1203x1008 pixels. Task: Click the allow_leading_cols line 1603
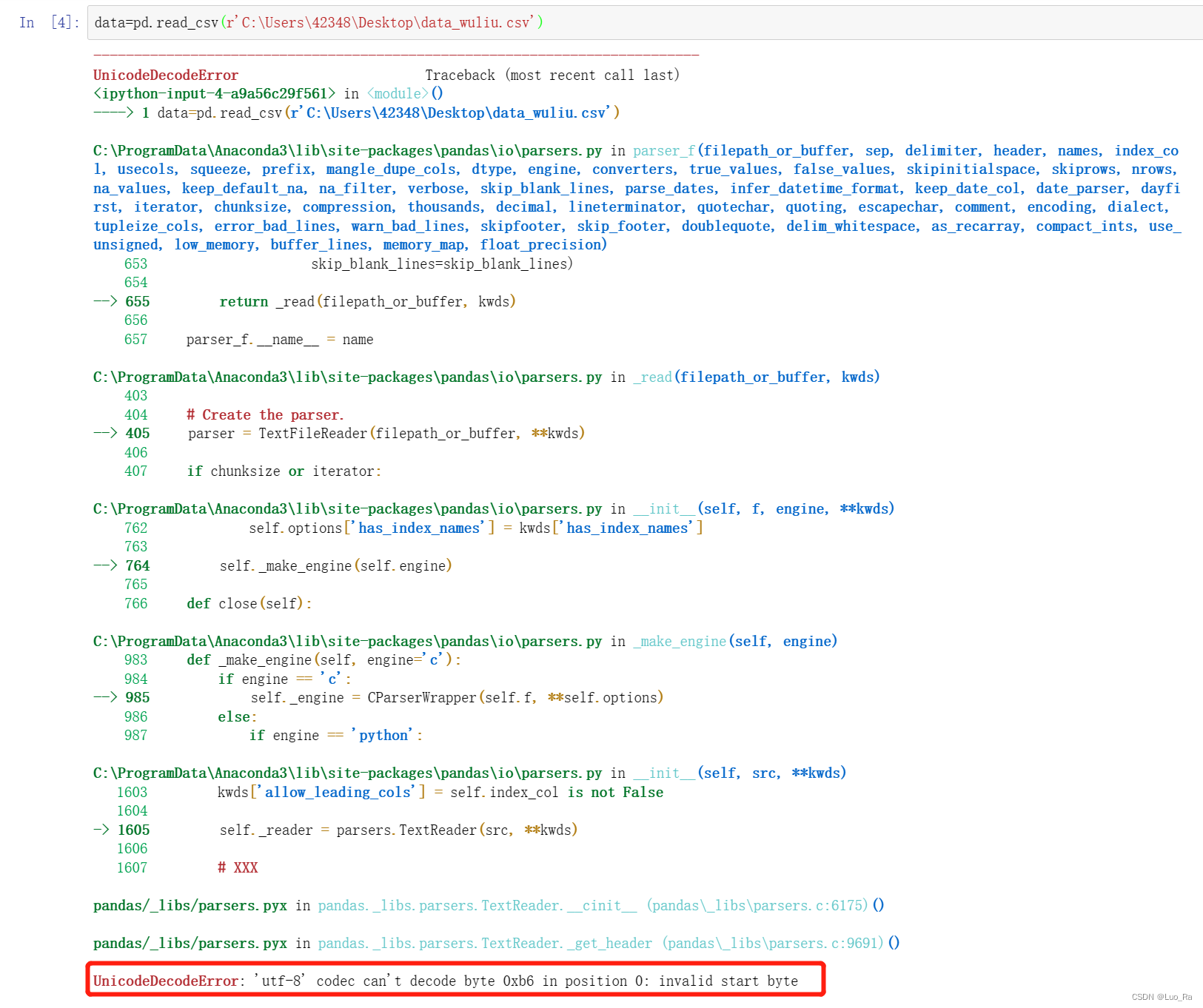(x=440, y=792)
